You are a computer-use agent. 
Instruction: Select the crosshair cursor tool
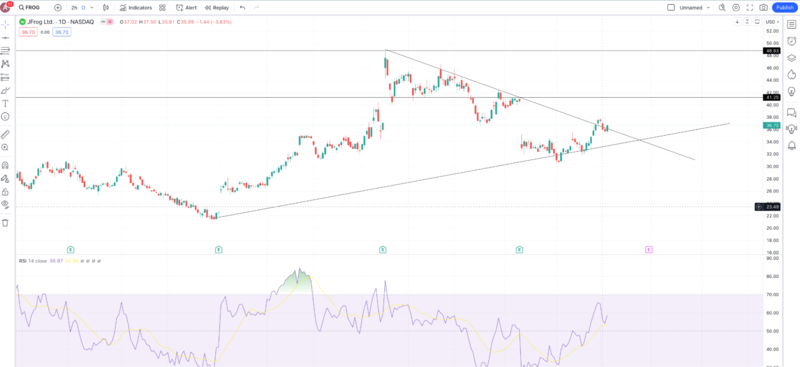point(5,25)
